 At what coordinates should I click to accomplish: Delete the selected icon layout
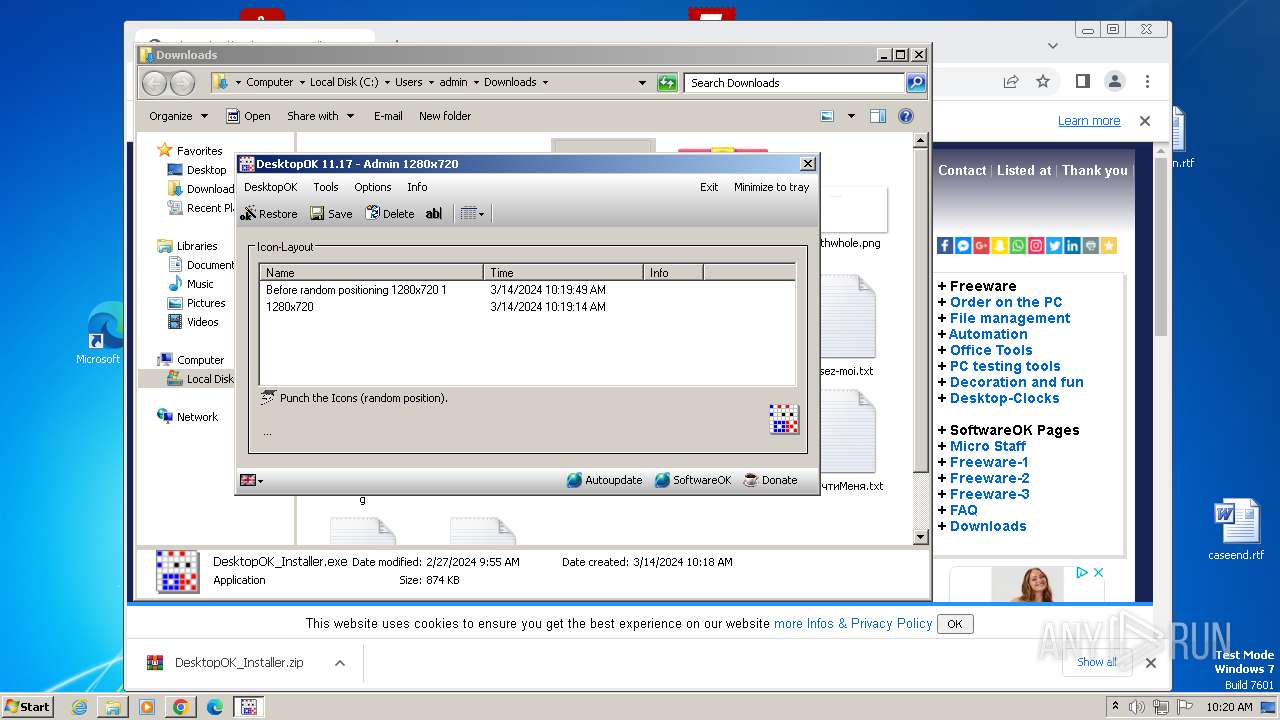pyautogui.click(x=390, y=213)
